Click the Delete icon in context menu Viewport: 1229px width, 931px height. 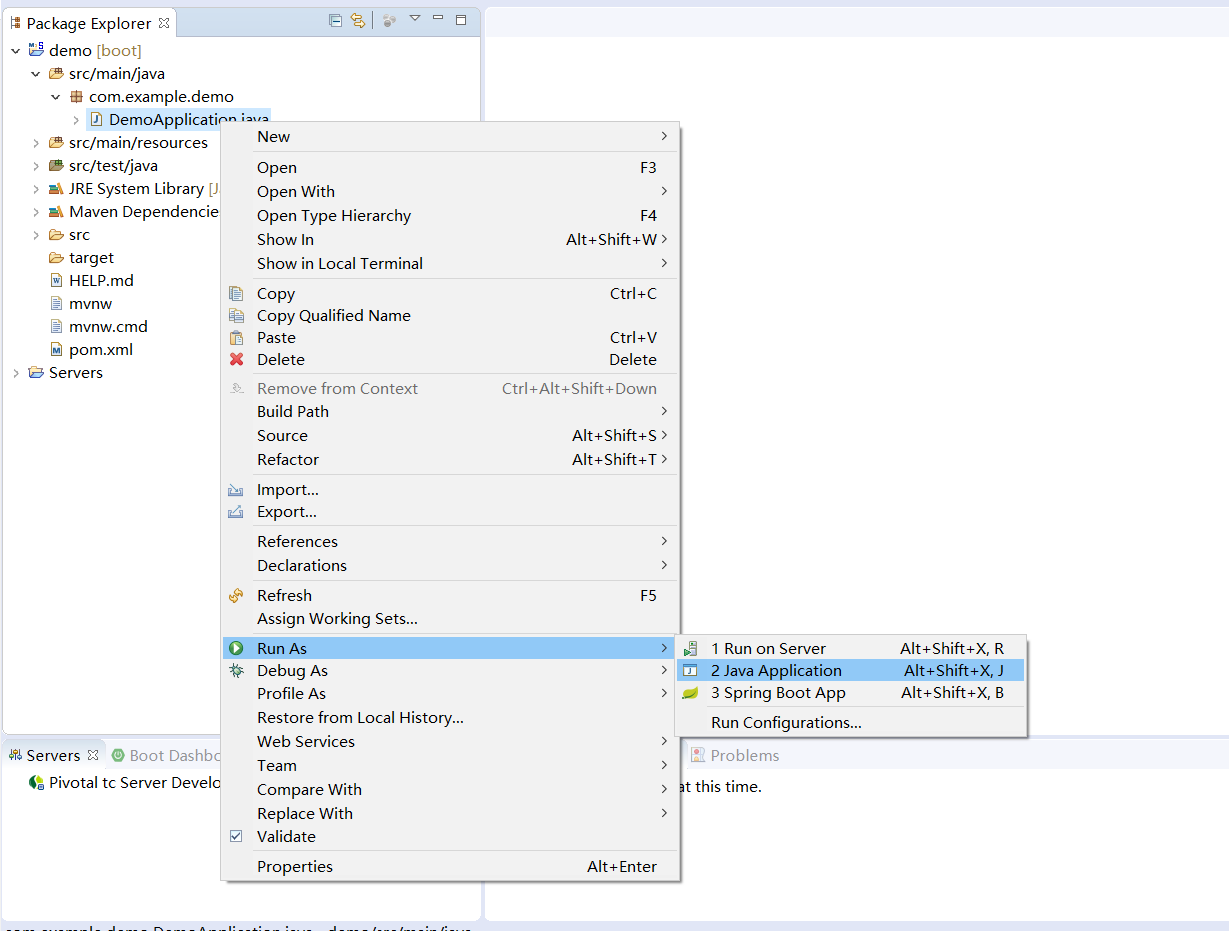pos(238,359)
